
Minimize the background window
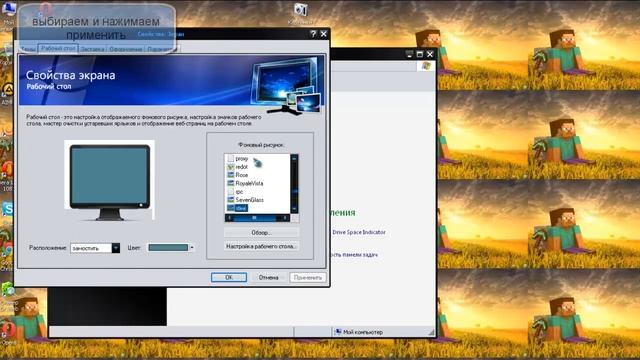pyautogui.click(x=410, y=54)
